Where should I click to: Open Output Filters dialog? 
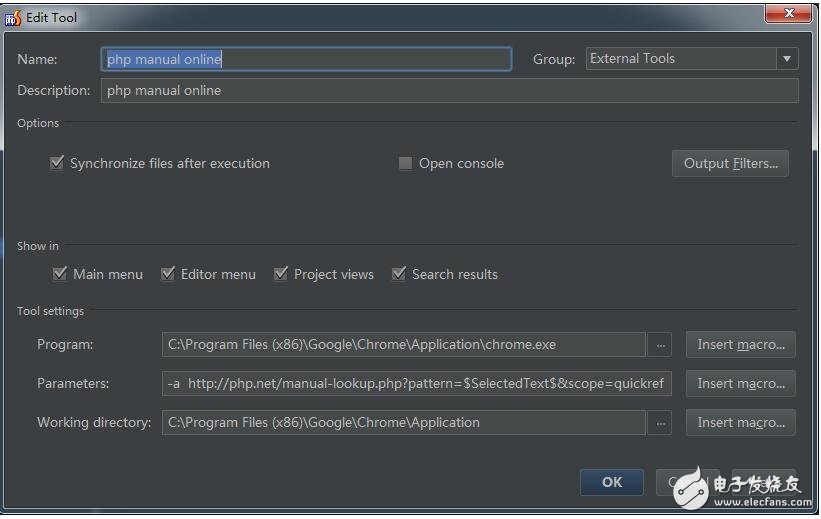(x=730, y=163)
